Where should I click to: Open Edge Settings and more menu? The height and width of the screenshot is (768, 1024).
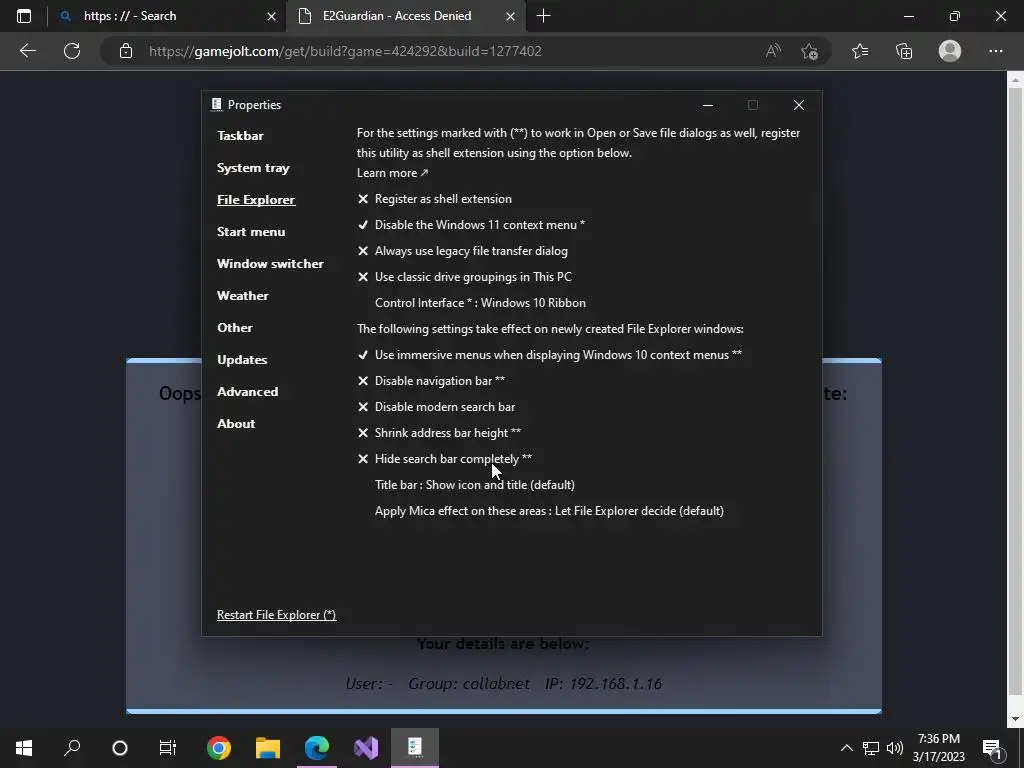click(995, 51)
